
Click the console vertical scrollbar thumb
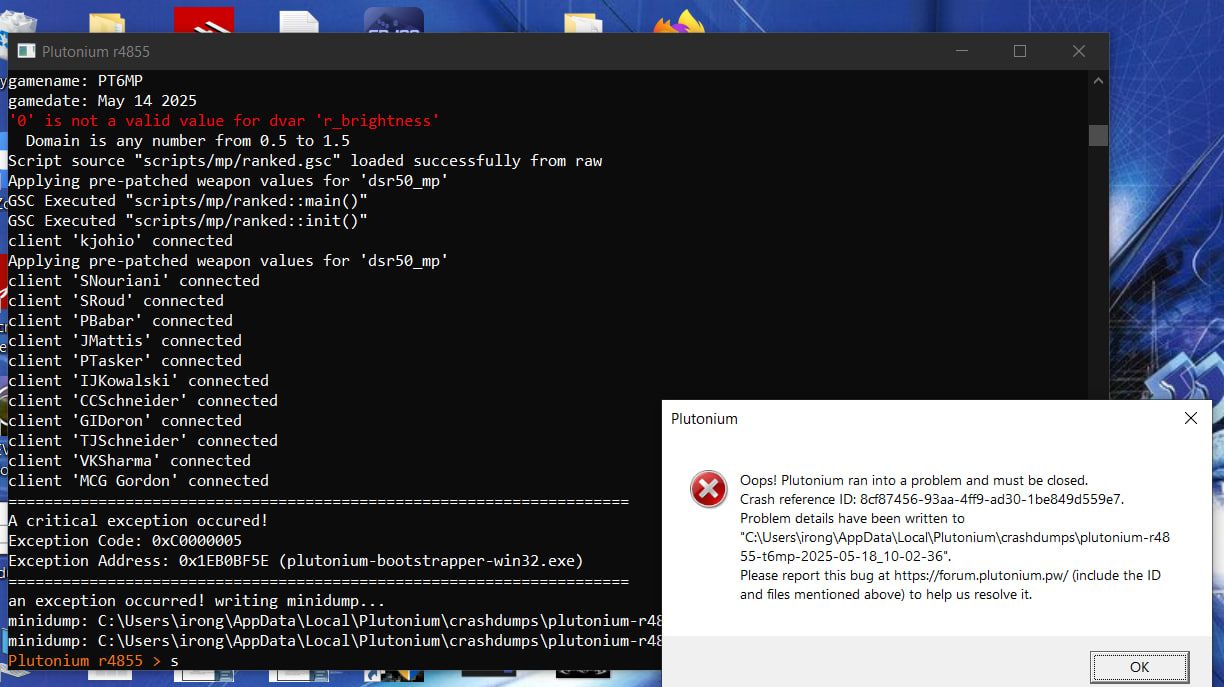[x=1098, y=135]
